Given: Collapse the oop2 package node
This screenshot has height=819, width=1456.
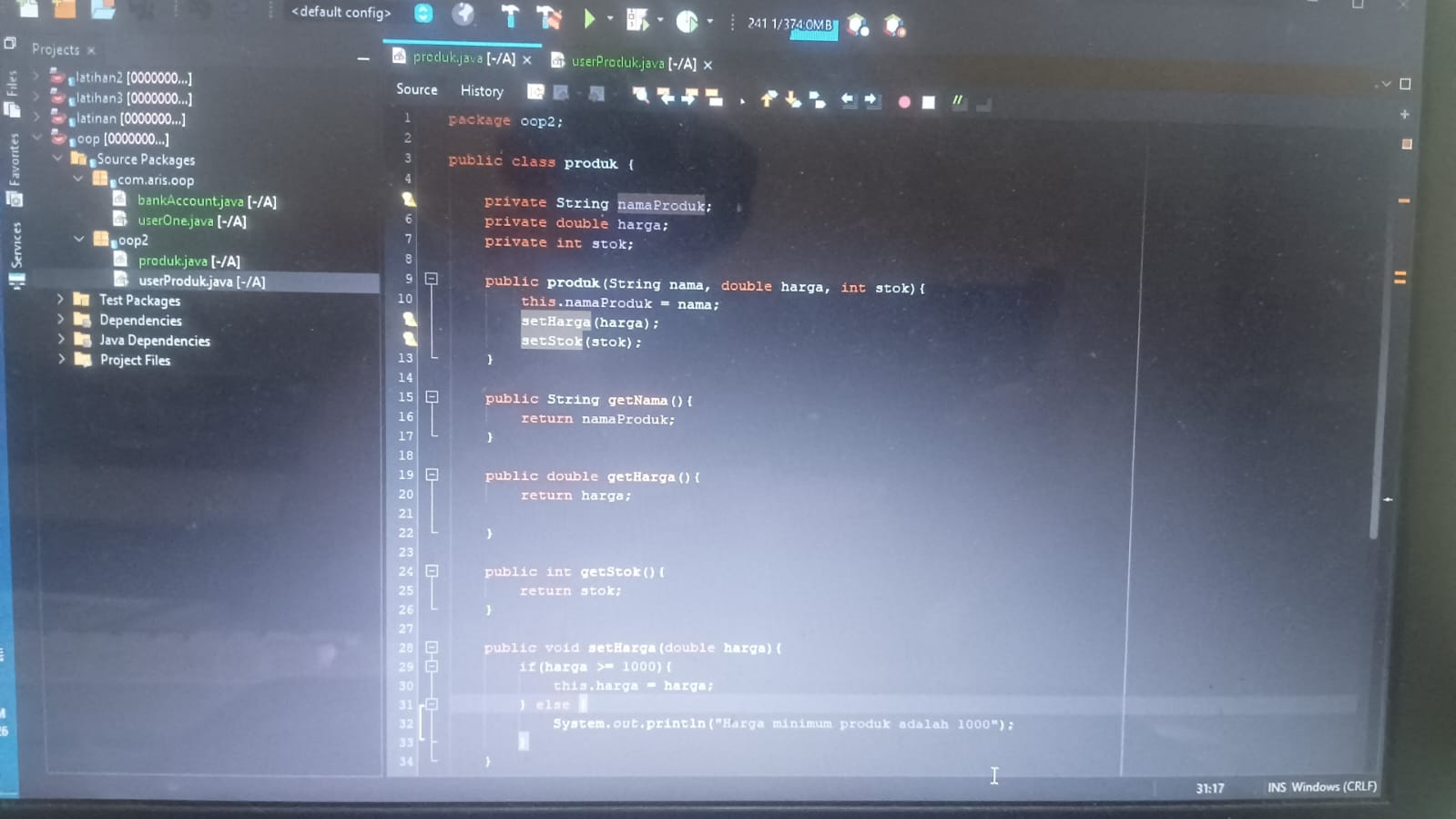Looking at the screenshot, I should 79,239.
